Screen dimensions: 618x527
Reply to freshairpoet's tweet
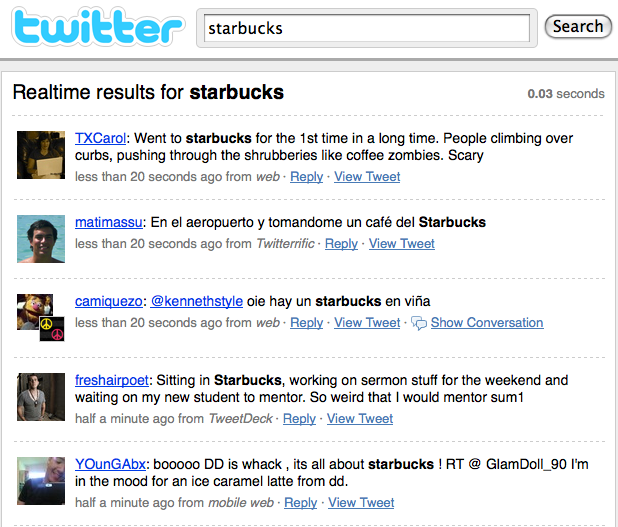(x=300, y=419)
